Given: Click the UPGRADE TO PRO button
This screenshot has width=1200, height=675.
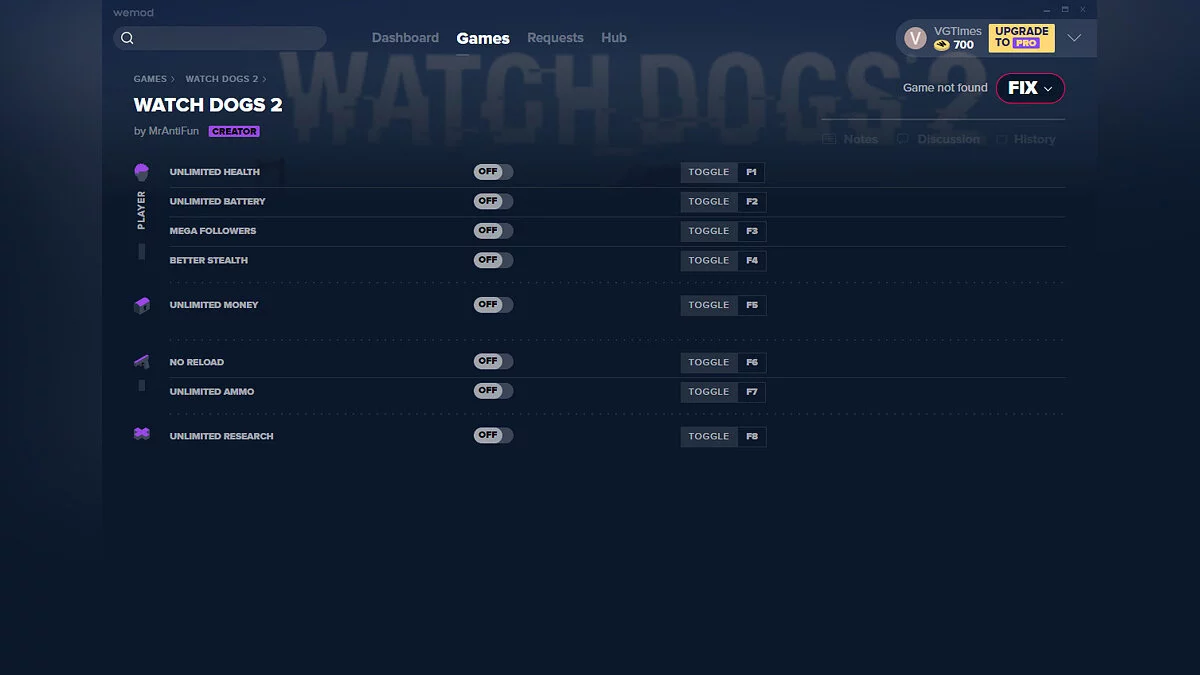Looking at the screenshot, I should [x=1021, y=37].
